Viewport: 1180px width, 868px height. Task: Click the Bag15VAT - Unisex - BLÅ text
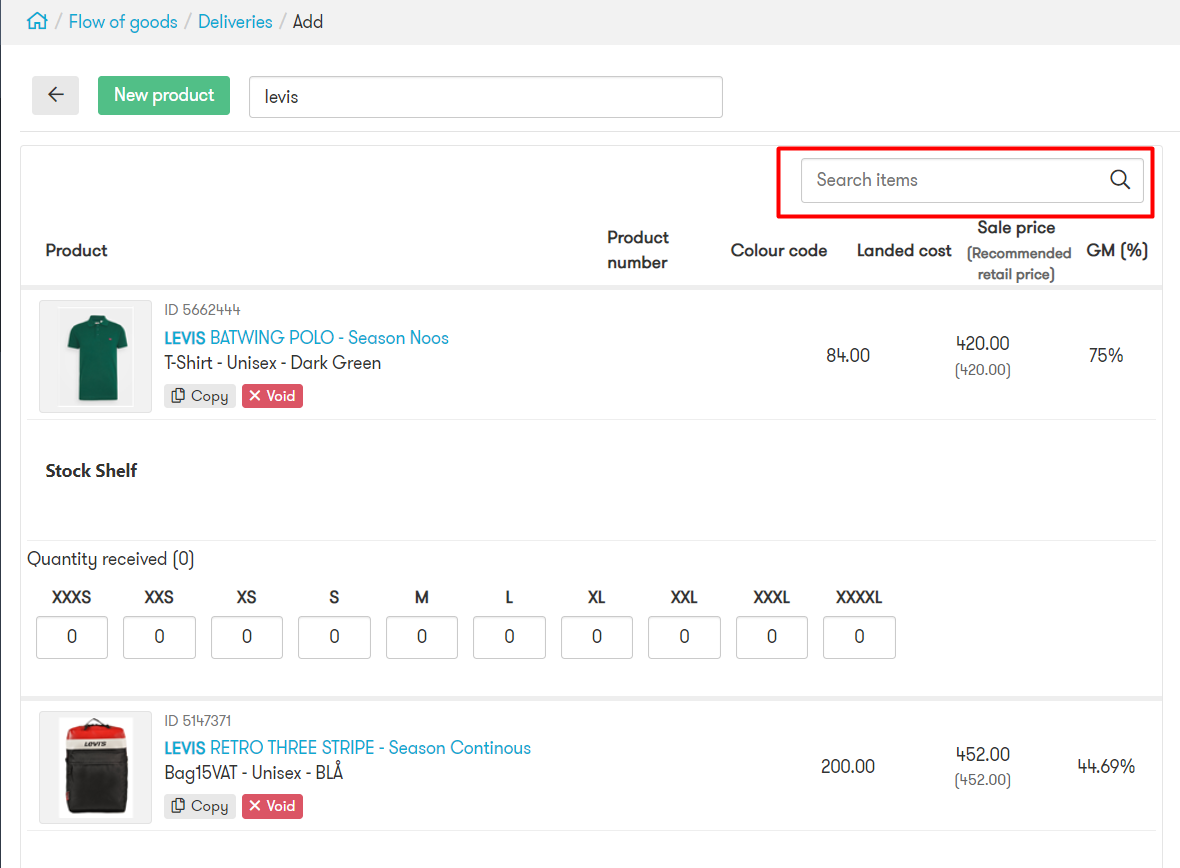(x=254, y=772)
